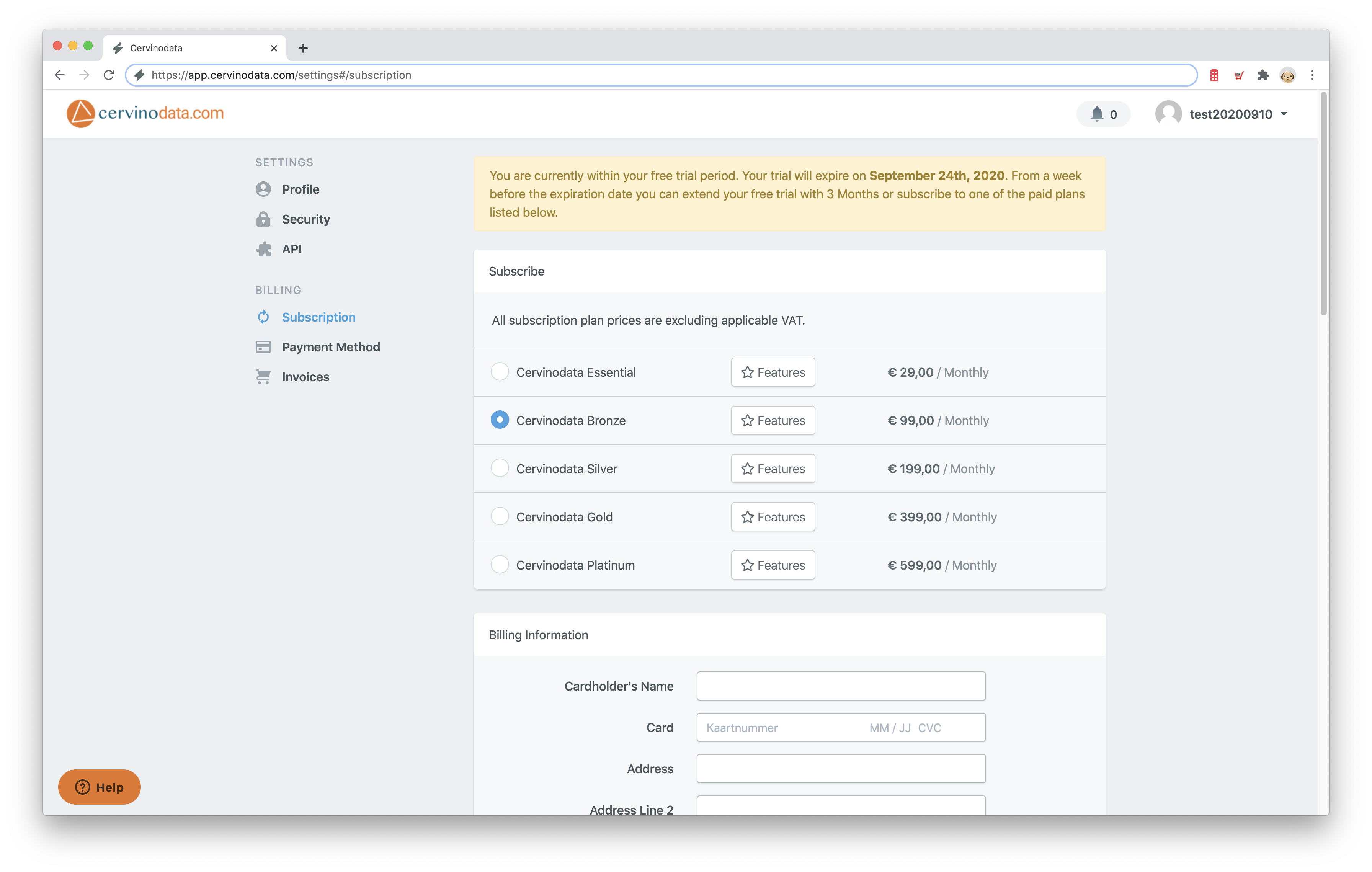Click the browser forward arrow

[84, 75]
